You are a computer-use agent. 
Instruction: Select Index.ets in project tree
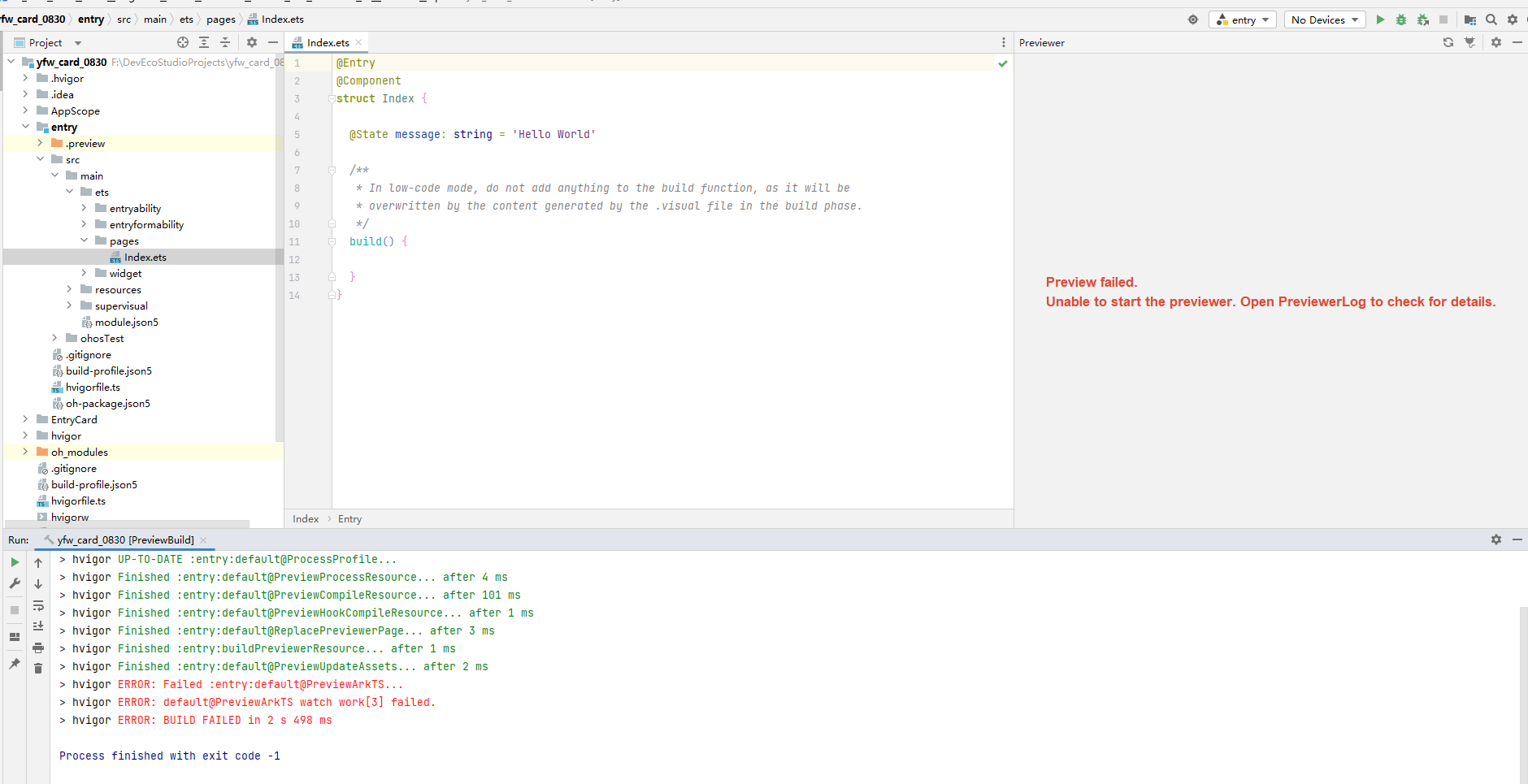(x=144, y=257)
